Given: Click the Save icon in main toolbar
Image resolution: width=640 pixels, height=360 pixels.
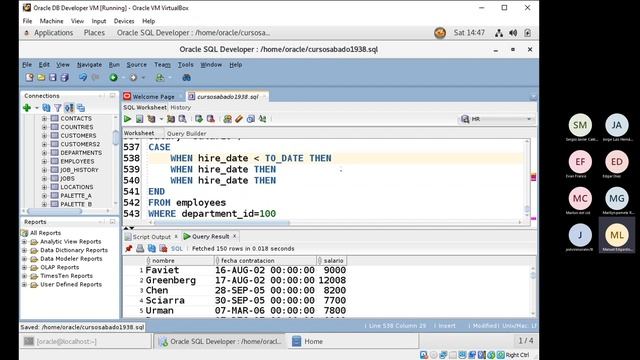Looking at the screenshot, I should (x=53, y=77).
